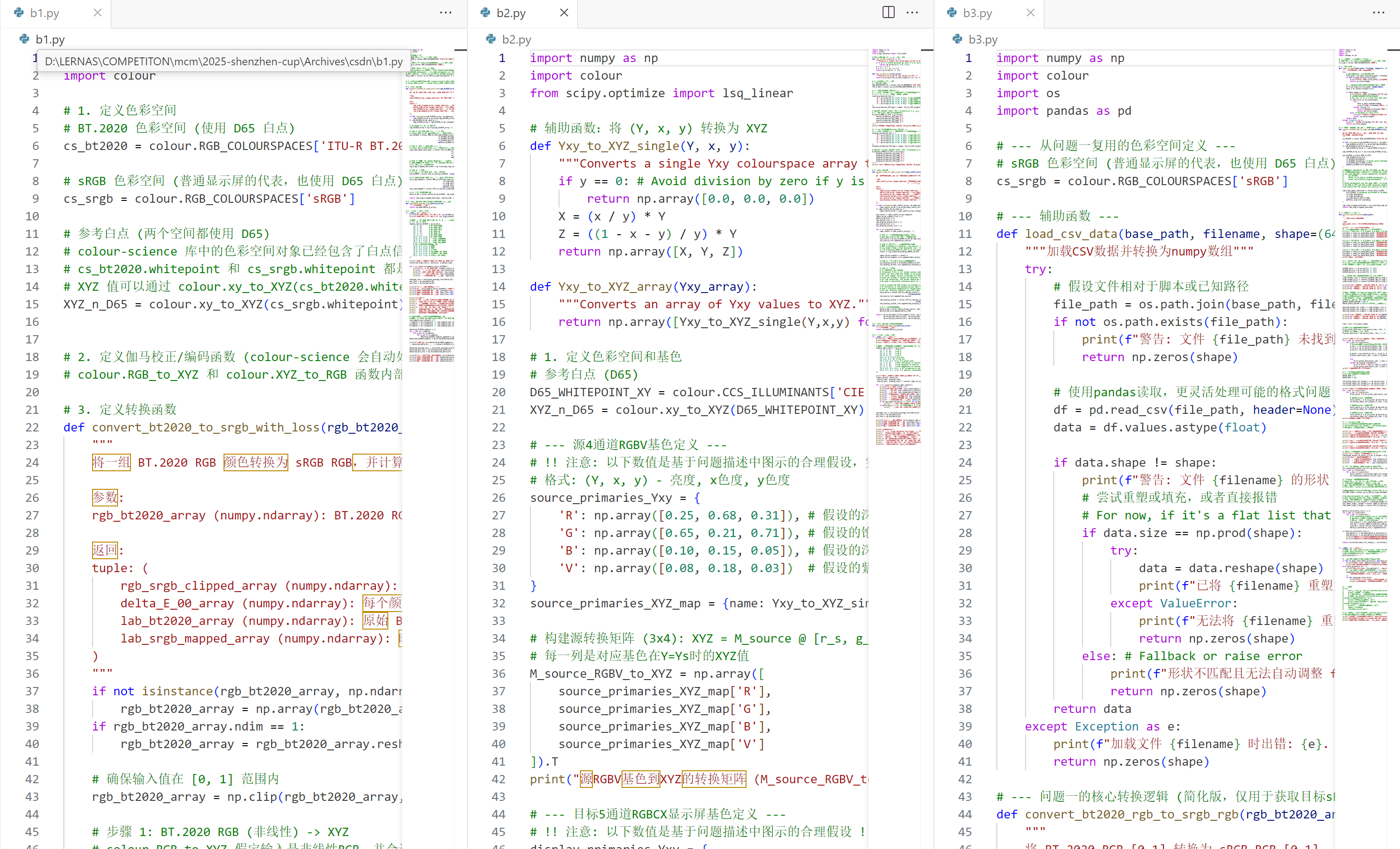Open more actions menu for b1.py group
Screen dimensions: 1400x849
pyautogui.click(x=445, y=12)
